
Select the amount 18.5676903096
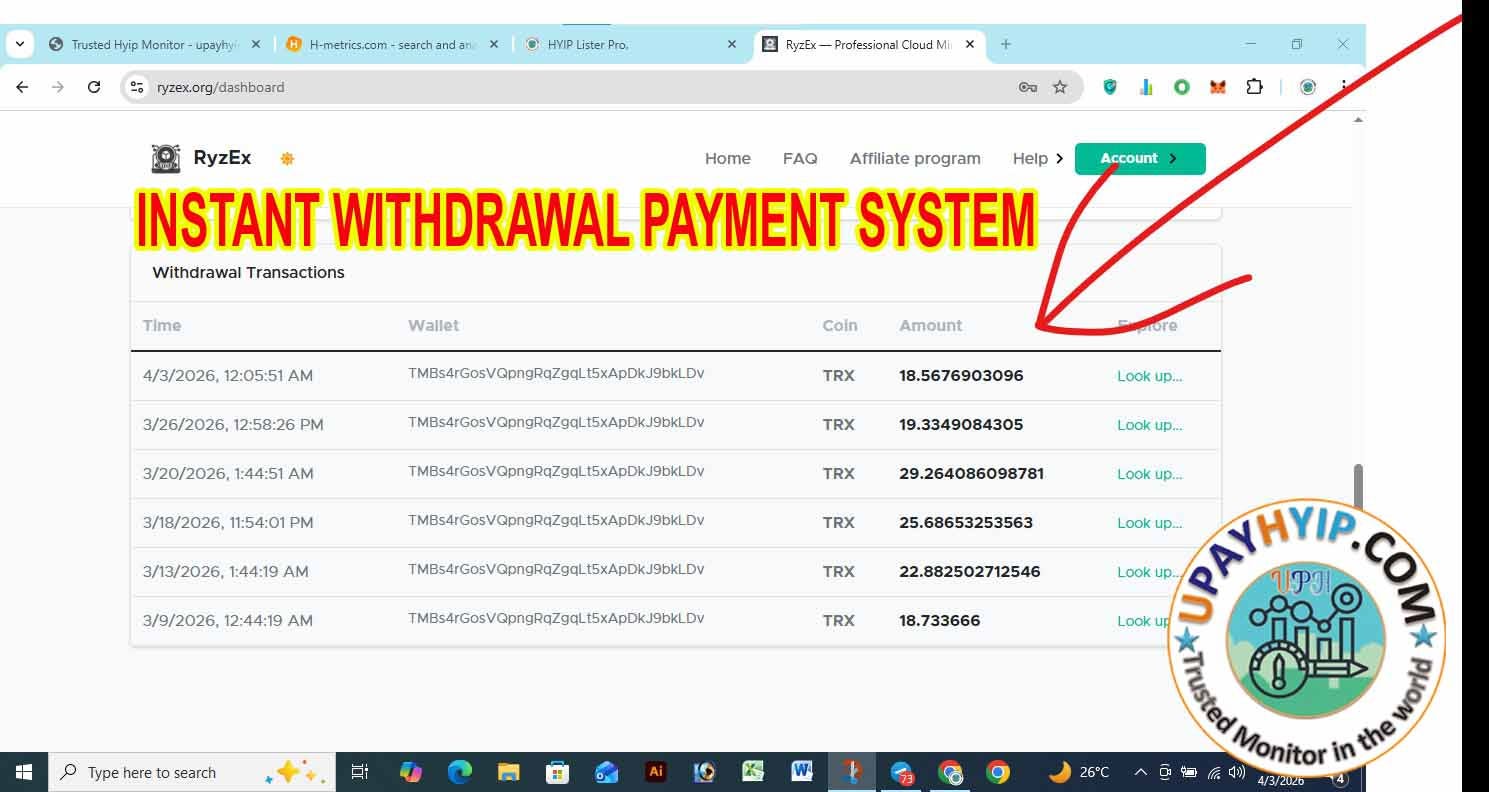[x=961, y=376]
